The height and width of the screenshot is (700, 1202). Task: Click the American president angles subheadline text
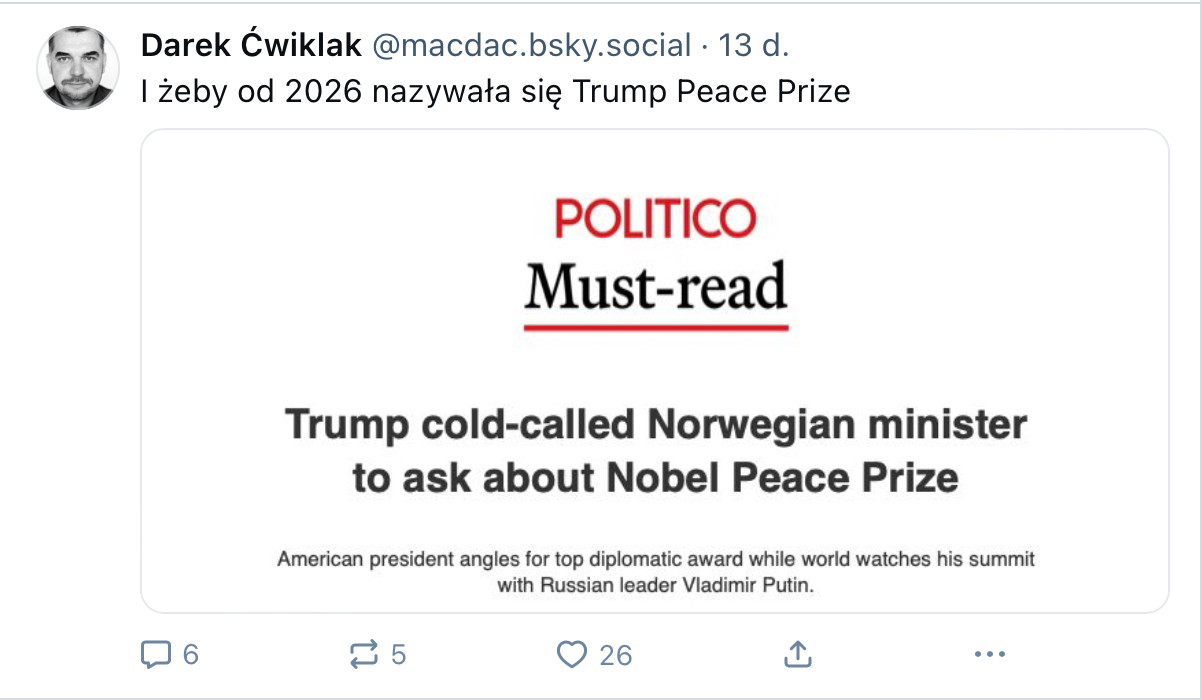(x=656, y=560)
